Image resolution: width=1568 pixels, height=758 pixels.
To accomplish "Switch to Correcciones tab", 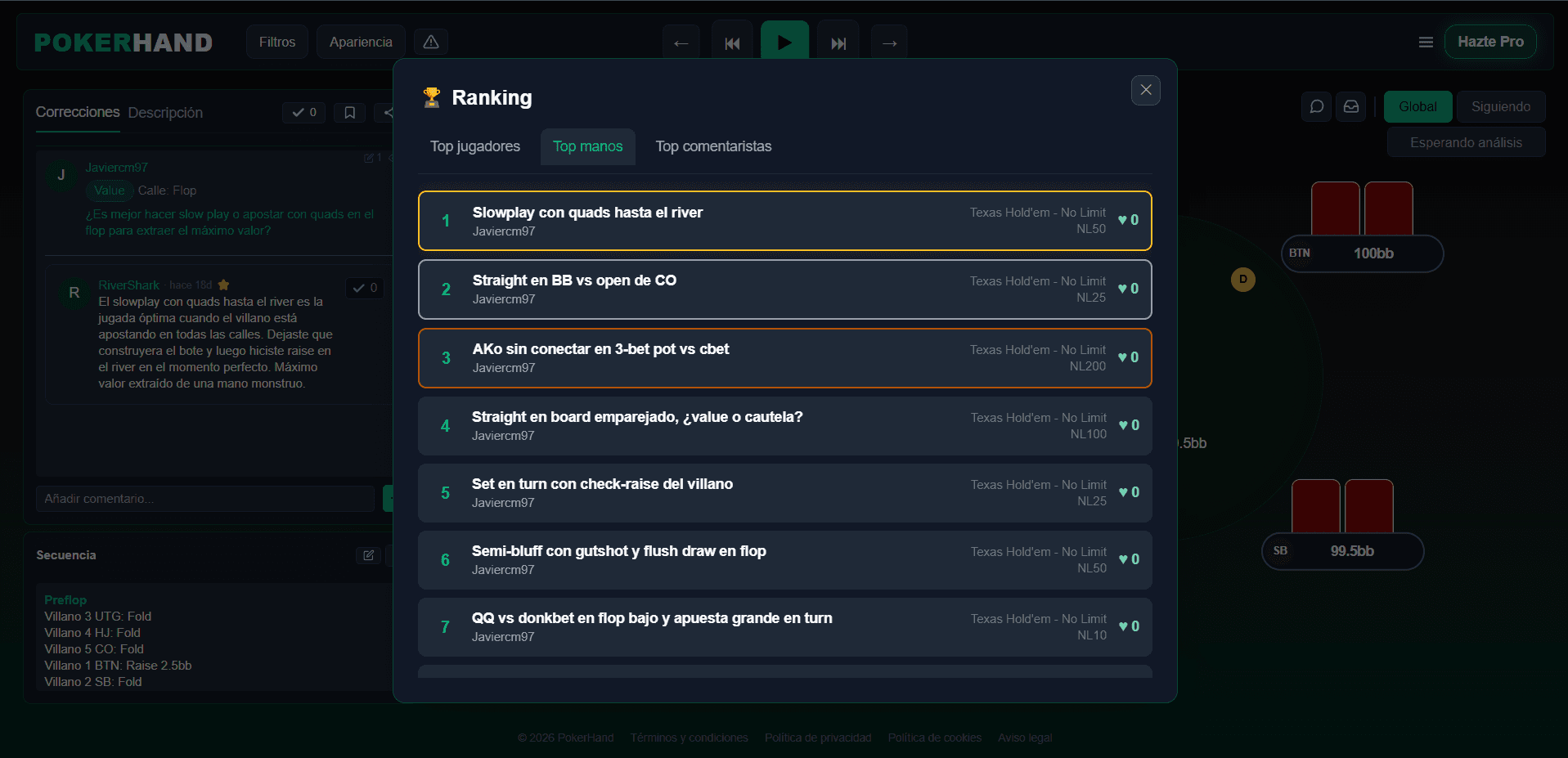I will click(78, 112).
